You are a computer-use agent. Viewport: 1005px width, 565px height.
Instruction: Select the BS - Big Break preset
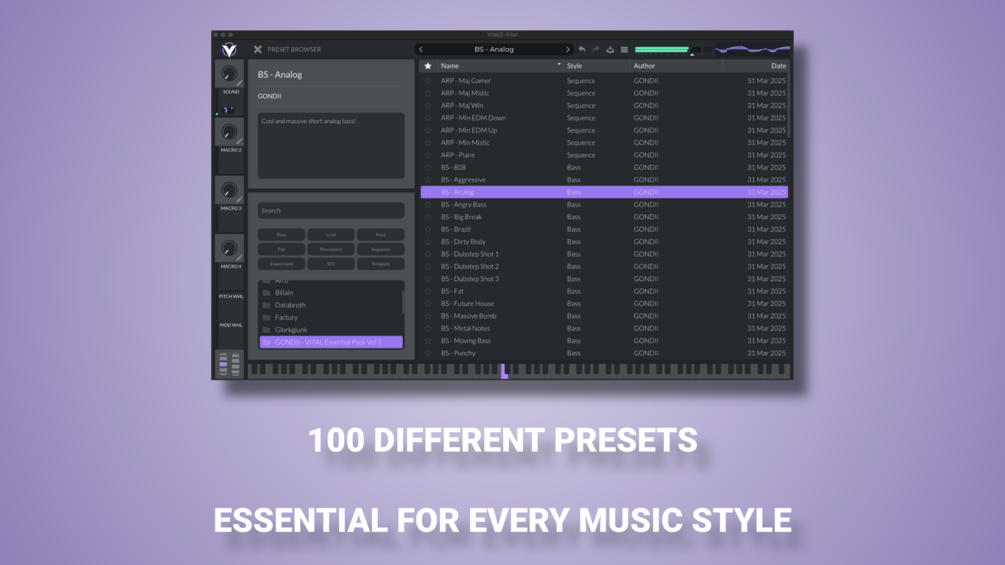click(604, 217)
